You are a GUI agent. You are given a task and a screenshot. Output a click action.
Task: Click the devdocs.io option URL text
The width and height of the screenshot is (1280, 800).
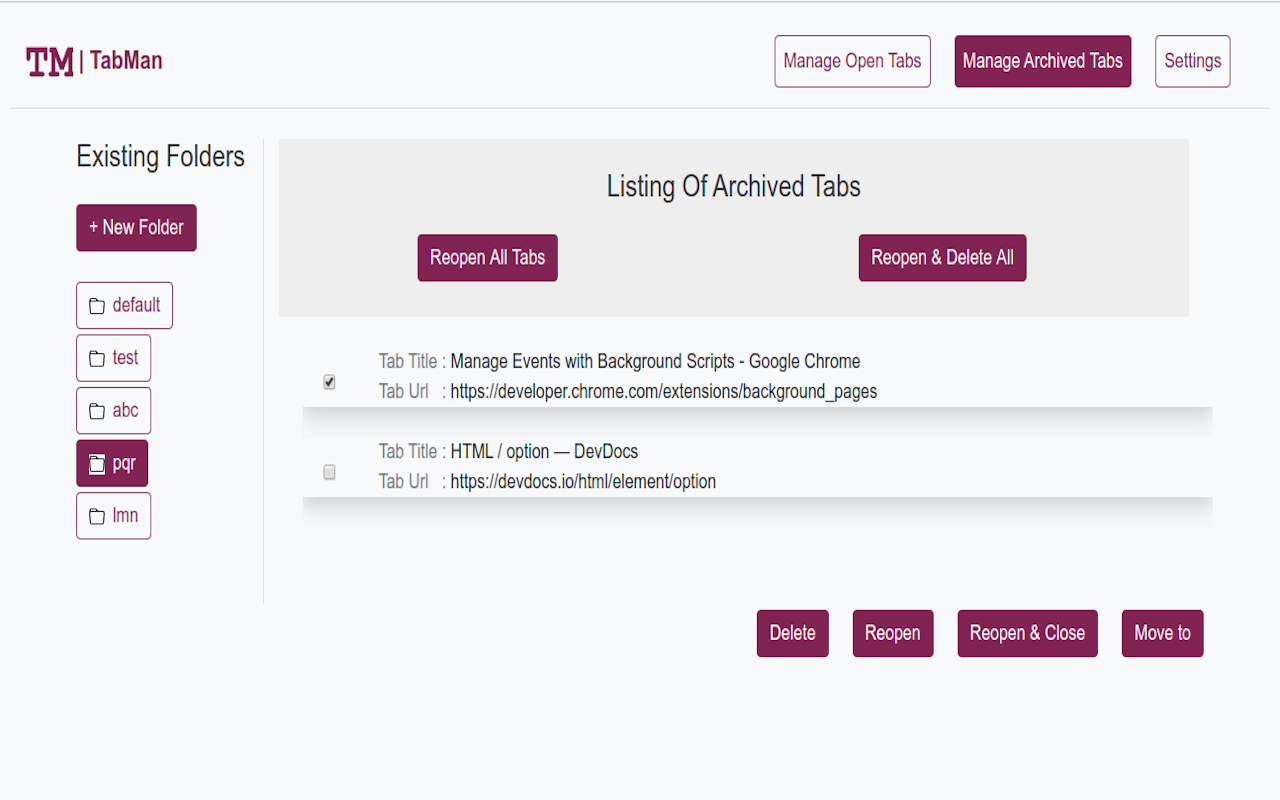[x=583, y=482]
